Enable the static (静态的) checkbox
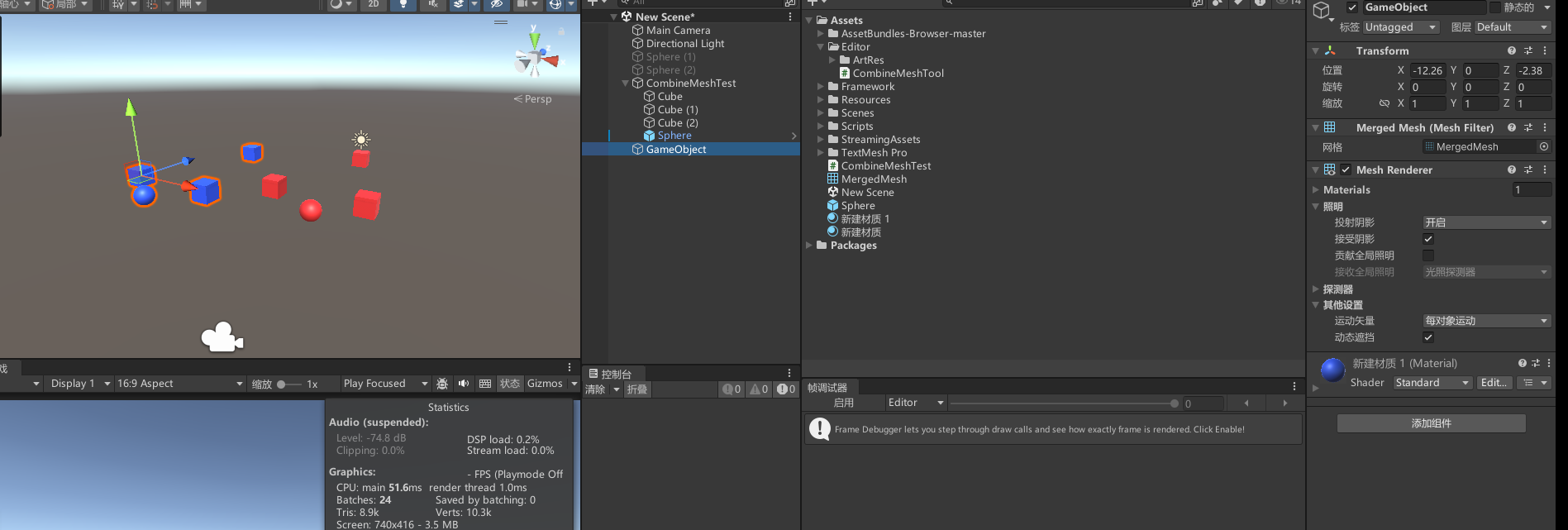Screen dimensions: 1568x530 point(1494,7)
